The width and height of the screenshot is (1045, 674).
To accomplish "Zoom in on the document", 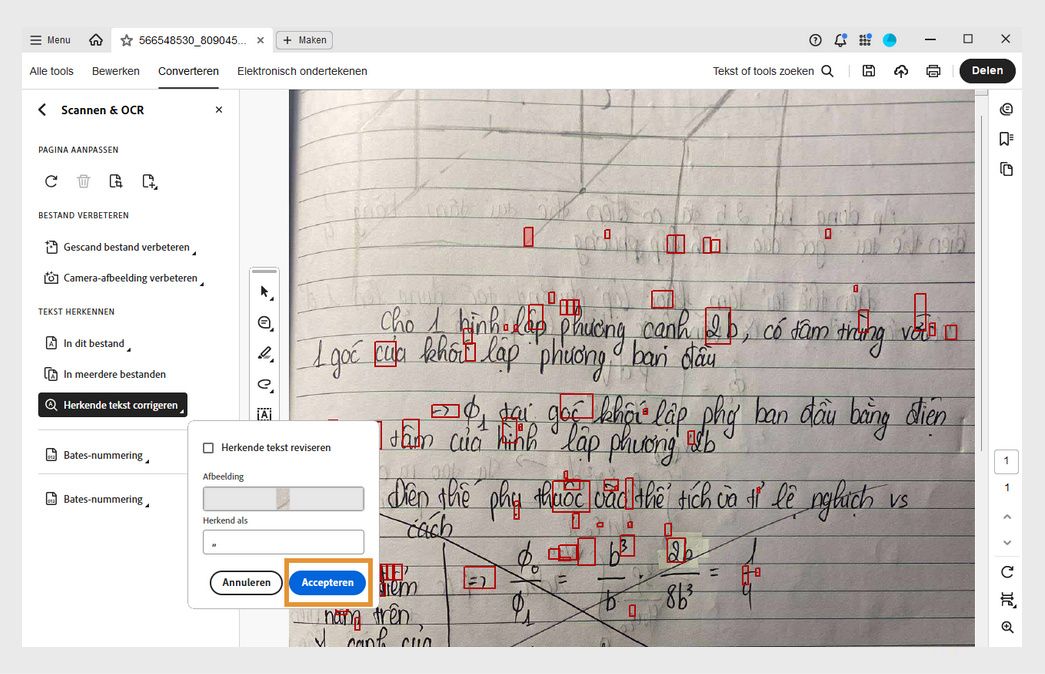I will click(x=1007, y=627).
